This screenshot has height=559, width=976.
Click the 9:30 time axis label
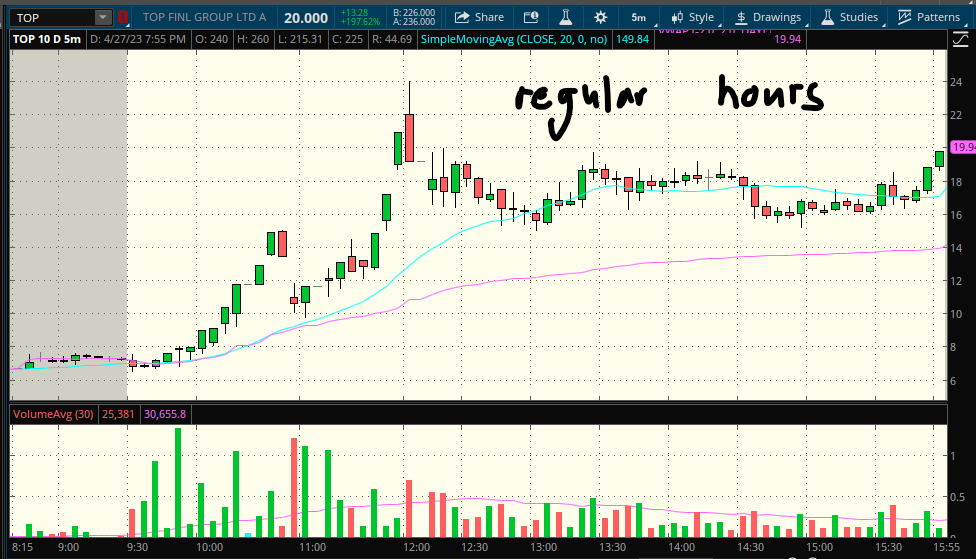[138, 547]
